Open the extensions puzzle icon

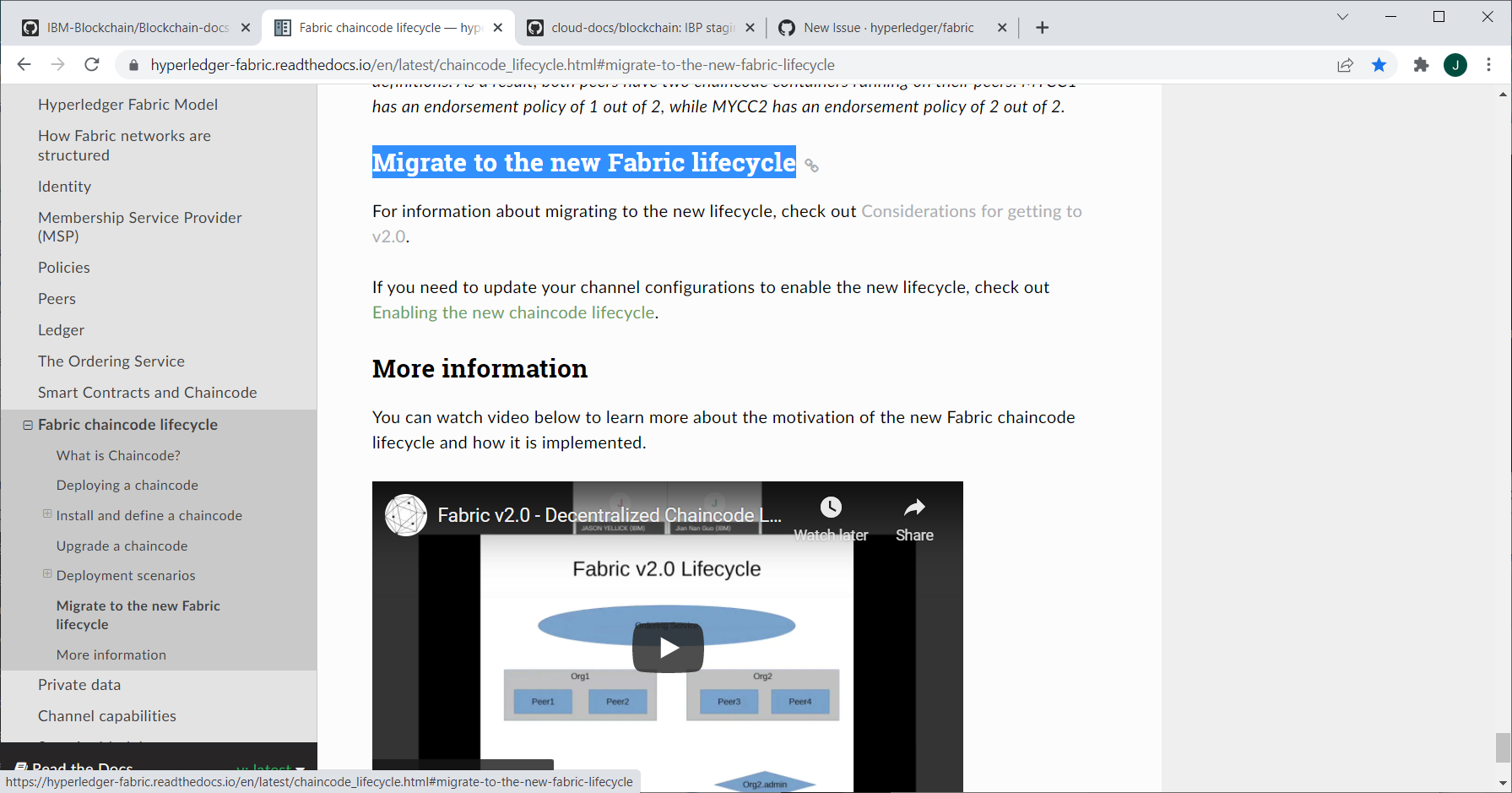point(1422,65)
